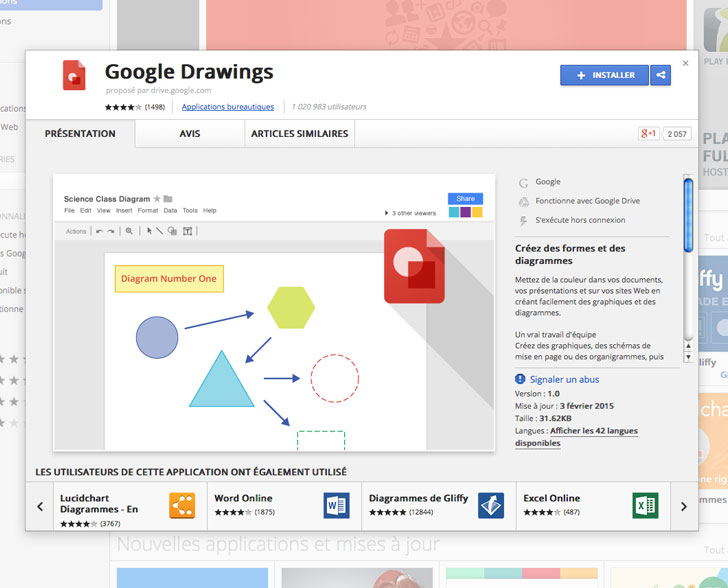Click the Science Class Diagram screenshot preview
The height and width of the screenshot is (588, 728).
pos(274,313)
